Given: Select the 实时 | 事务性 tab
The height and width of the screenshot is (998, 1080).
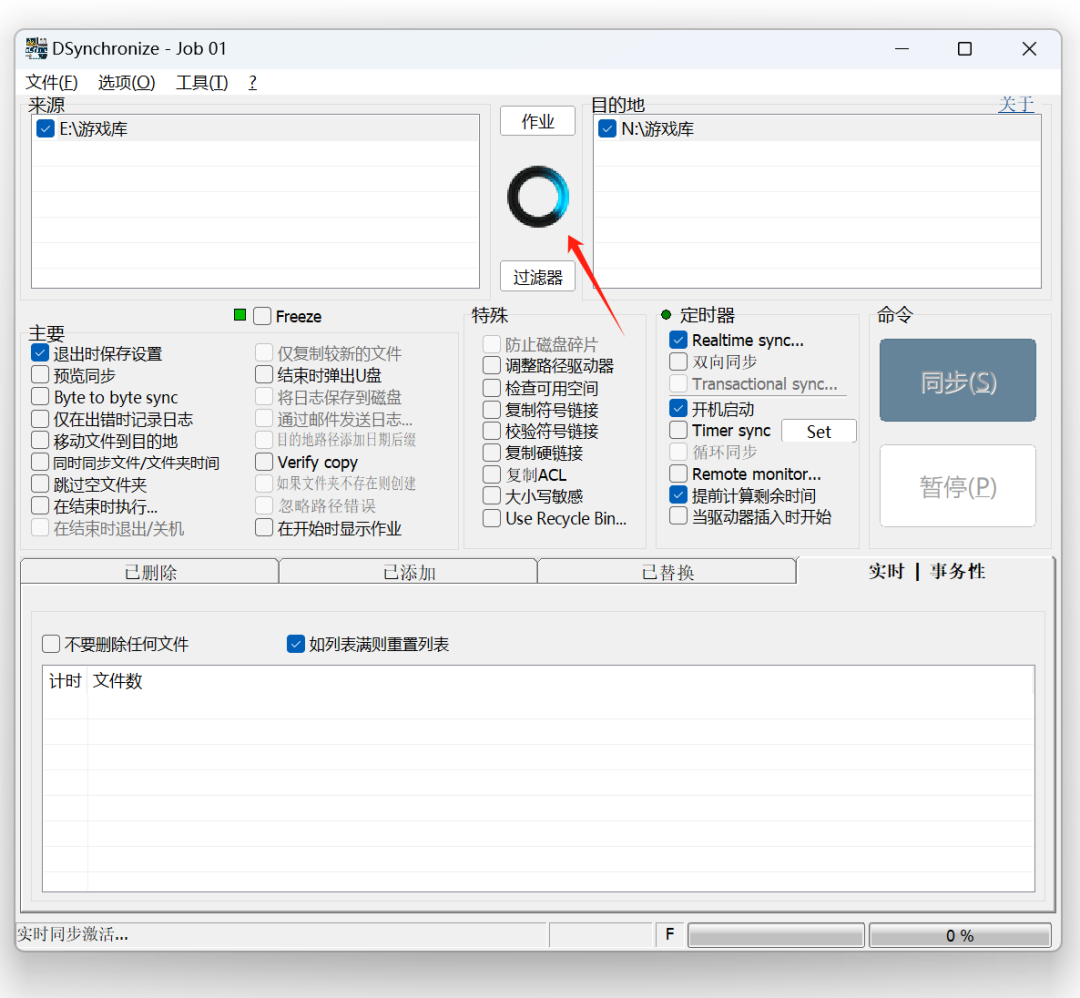Looking at the screenshot, I should [926, 571].
